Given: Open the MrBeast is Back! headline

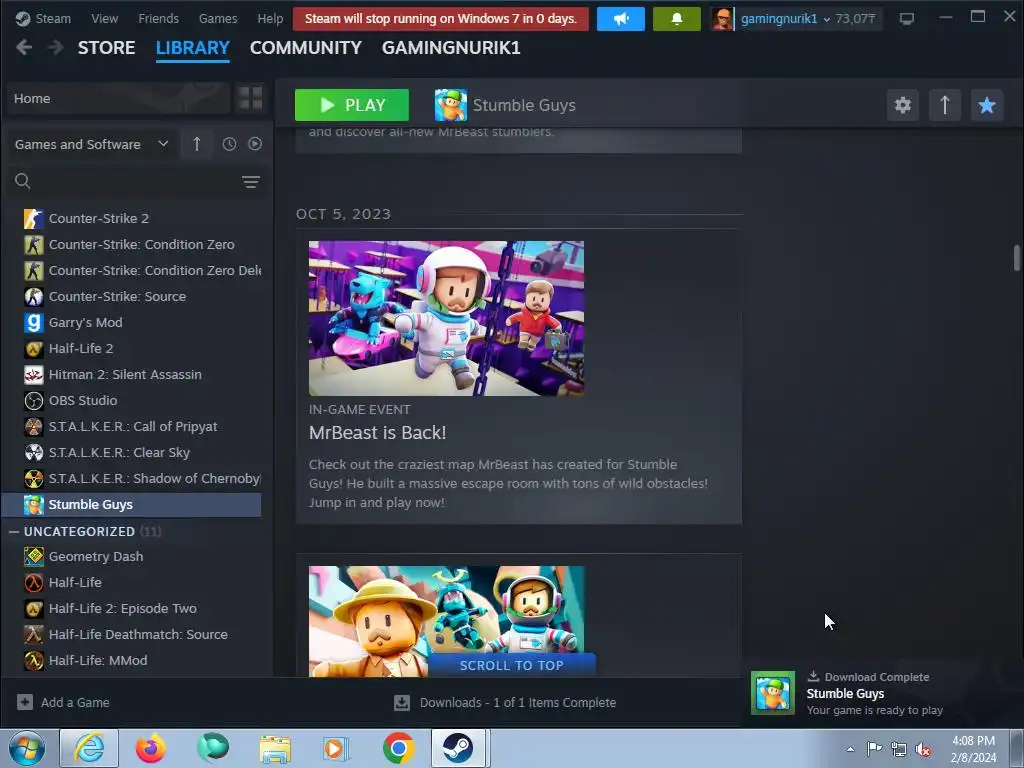Looking at the screenshot, I should [377, 432].
